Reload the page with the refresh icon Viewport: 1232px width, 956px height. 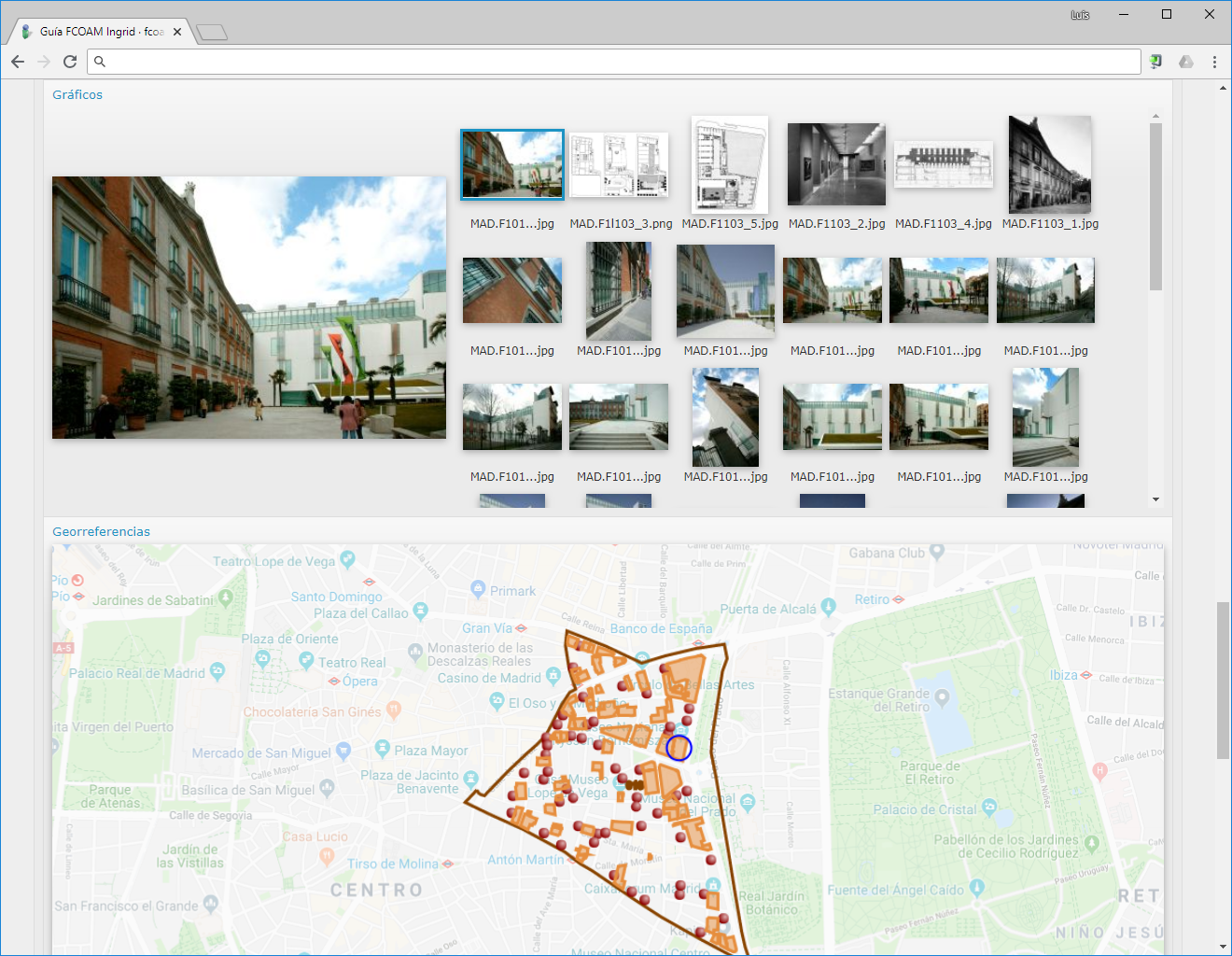70,62
